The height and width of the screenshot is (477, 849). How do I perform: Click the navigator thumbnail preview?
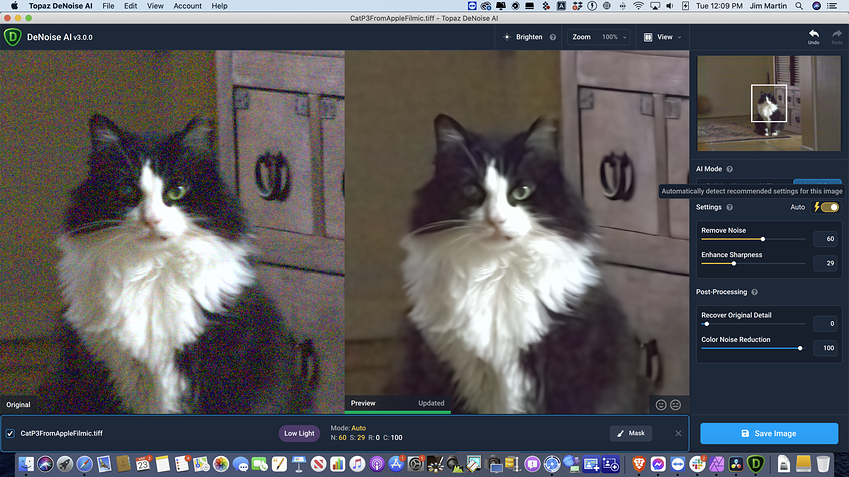coord(769,103)
